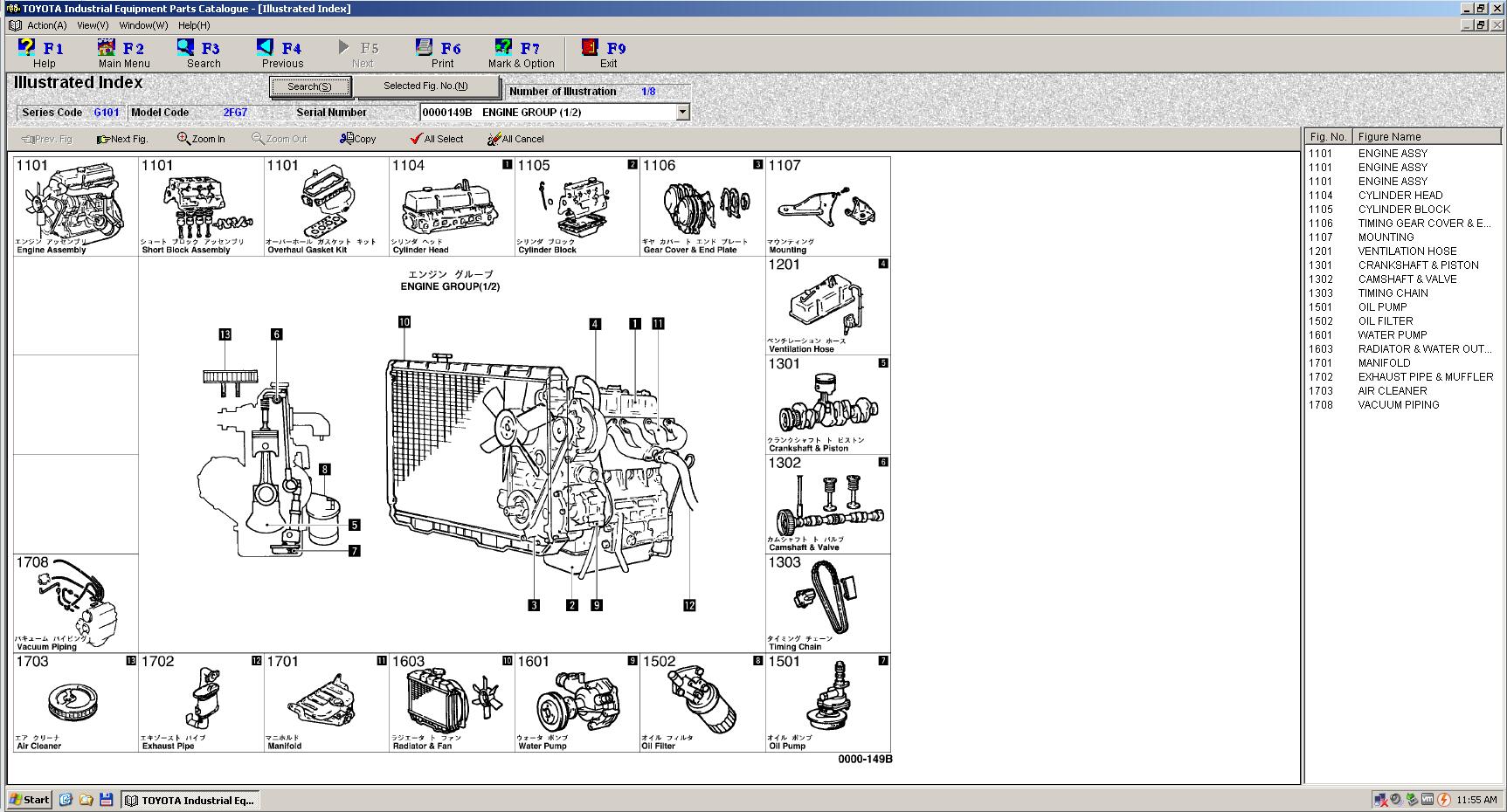Select the 1105 Cylinder Block thumbnail
The height and width of the screenshot is (812, 1507).
[x=577, y=207]
